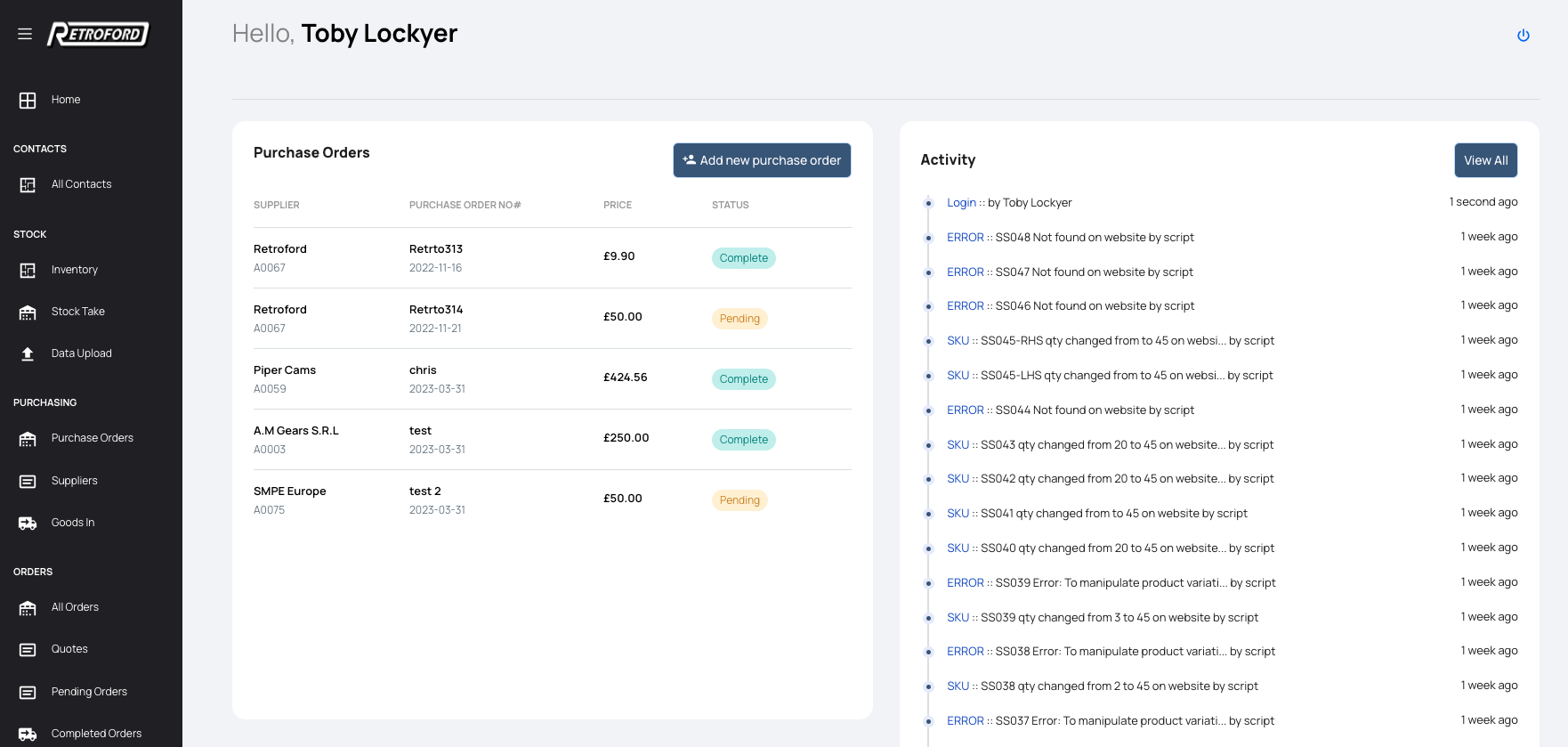Screen dimensions: 1568x747
Task: Open the Login activity link
Action: tap(961, 203)
